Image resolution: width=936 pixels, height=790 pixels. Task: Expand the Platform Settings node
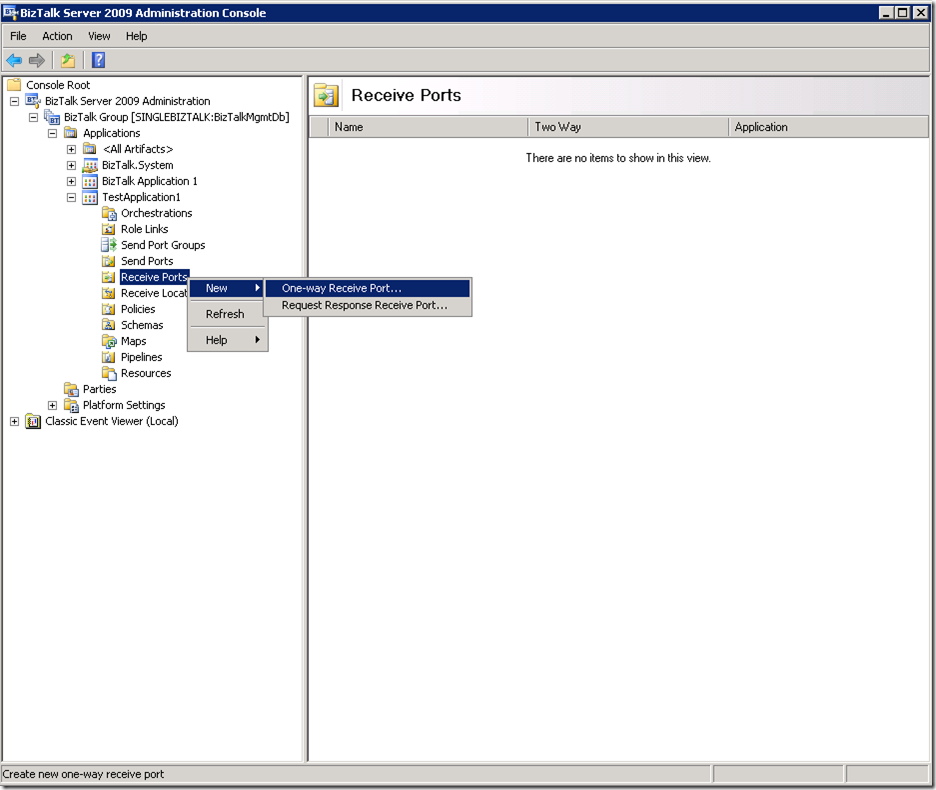pyautogui.click(x=53, y=405)
